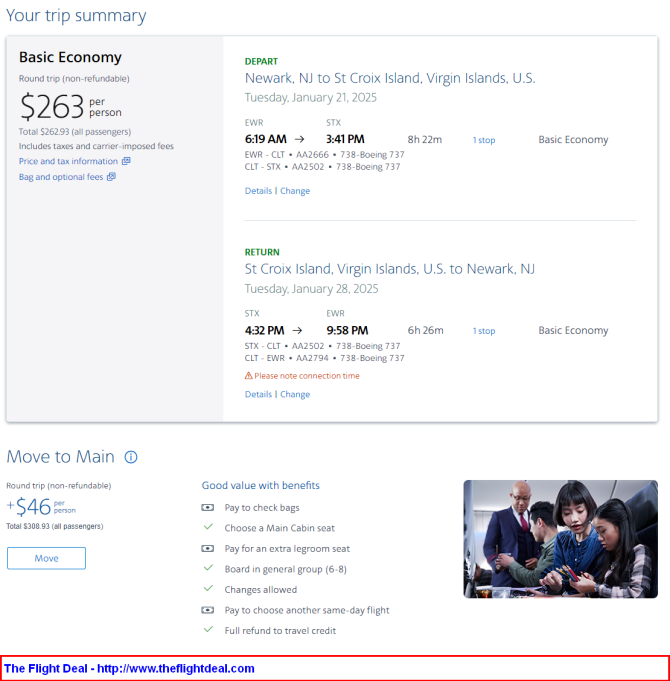The height and width of the screenshot is (681, 670).
Task: Click Includes taxes and carrier-imposed fees text
Action: pyautogui.click(x=96, y=146)
